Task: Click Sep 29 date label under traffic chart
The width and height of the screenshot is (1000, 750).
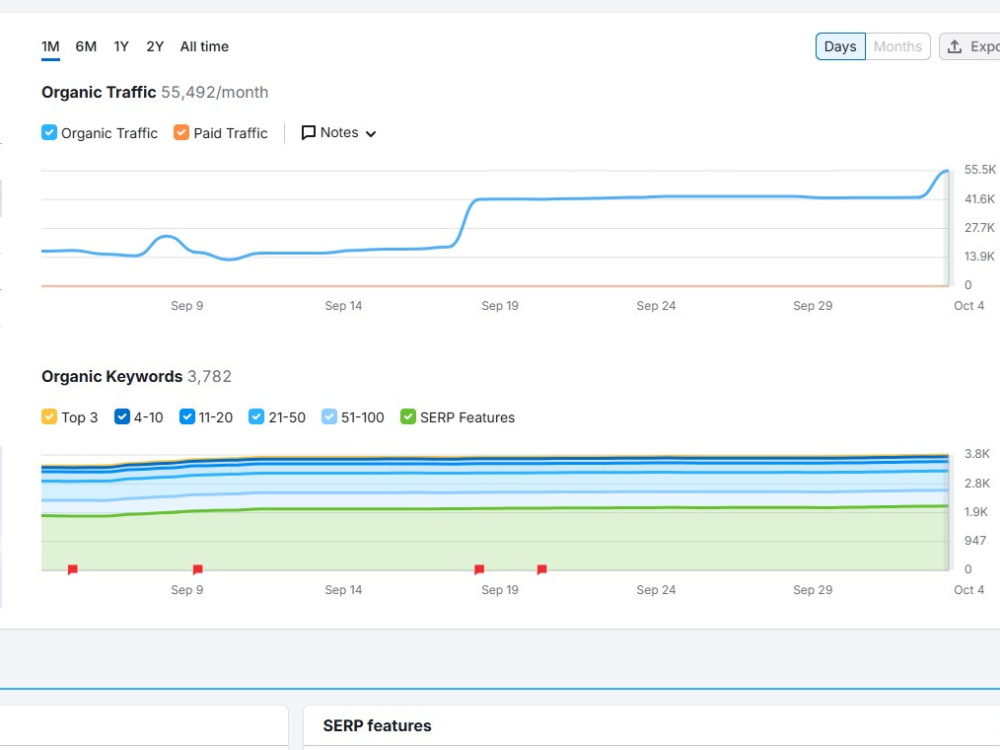Action: coord(812,305)
